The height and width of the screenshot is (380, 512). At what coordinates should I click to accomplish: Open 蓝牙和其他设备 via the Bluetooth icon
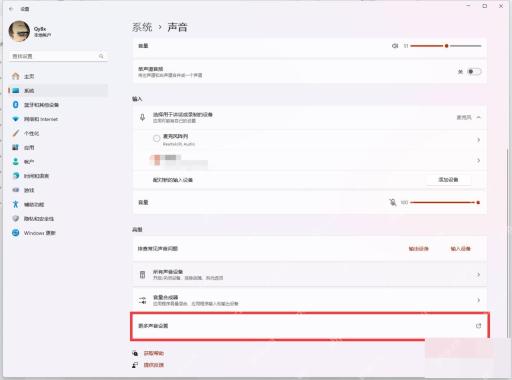click(x=15, y=105)
